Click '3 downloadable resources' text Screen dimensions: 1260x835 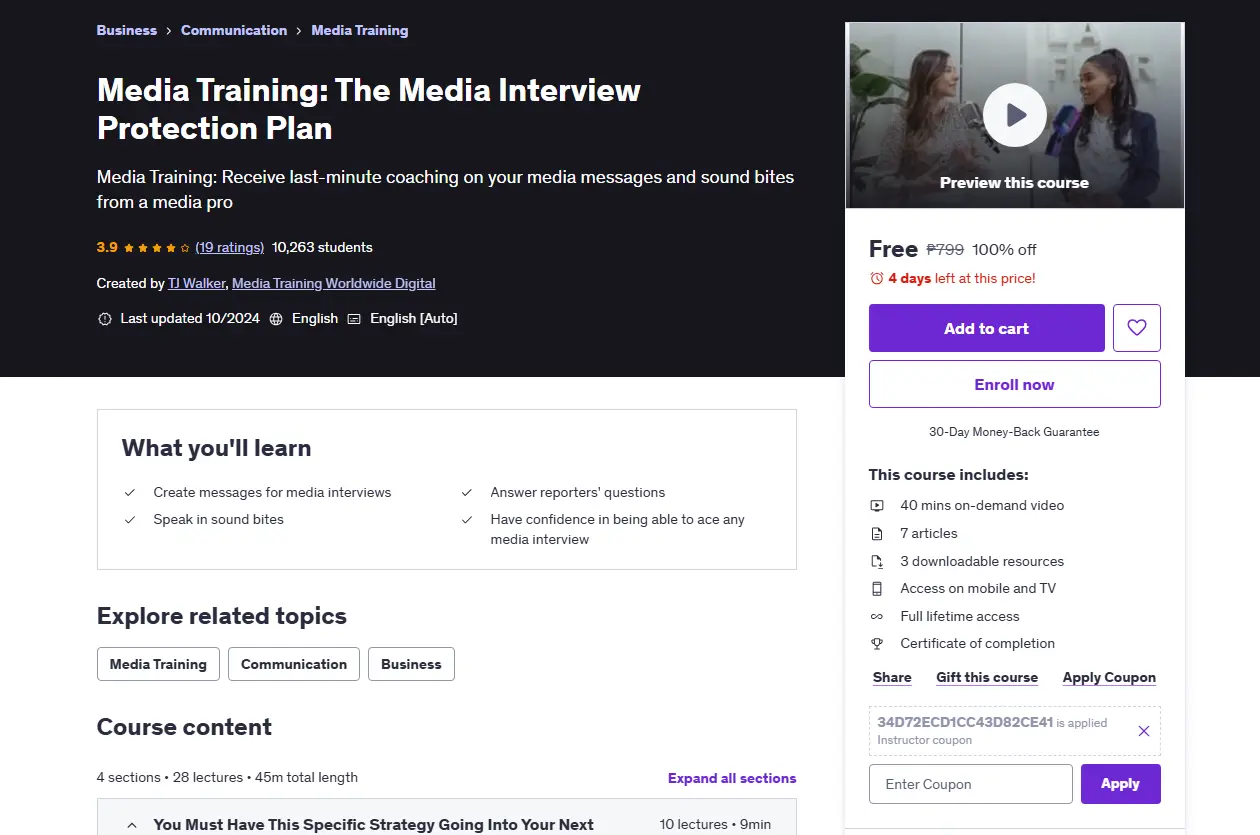click(x=982, y=561)
